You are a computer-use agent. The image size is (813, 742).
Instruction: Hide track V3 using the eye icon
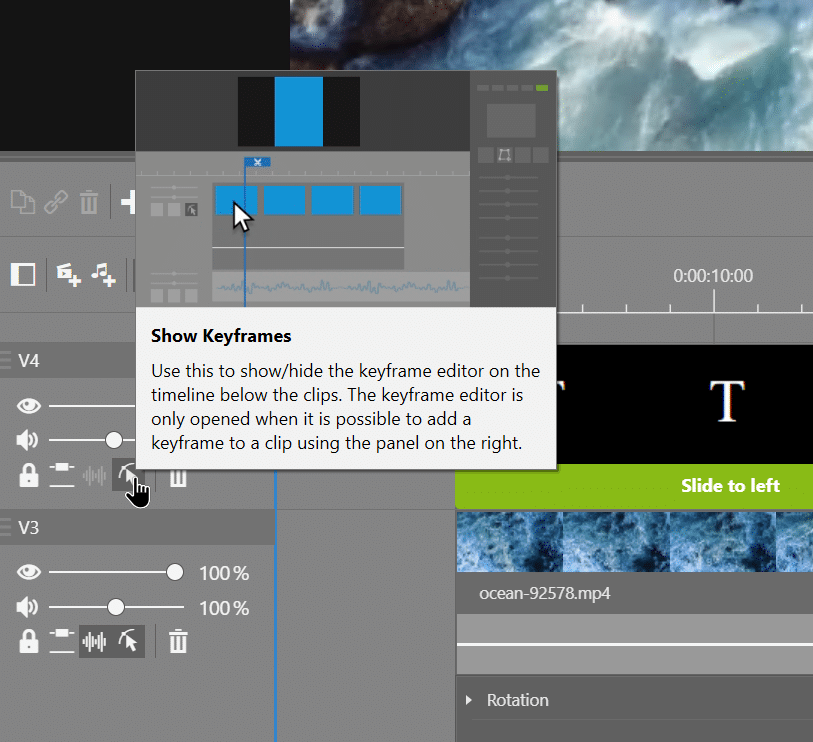coord(28,572)
